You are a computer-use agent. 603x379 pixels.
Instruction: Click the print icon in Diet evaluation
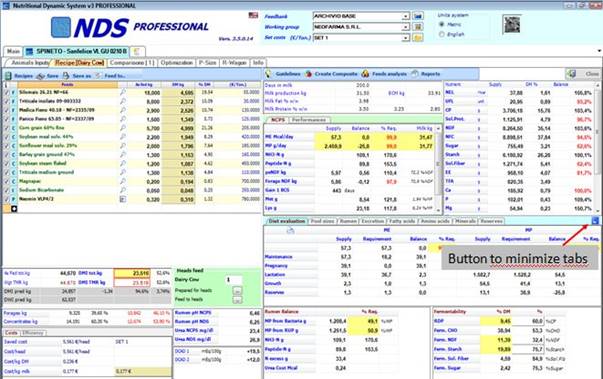click(x=290, y=230)
